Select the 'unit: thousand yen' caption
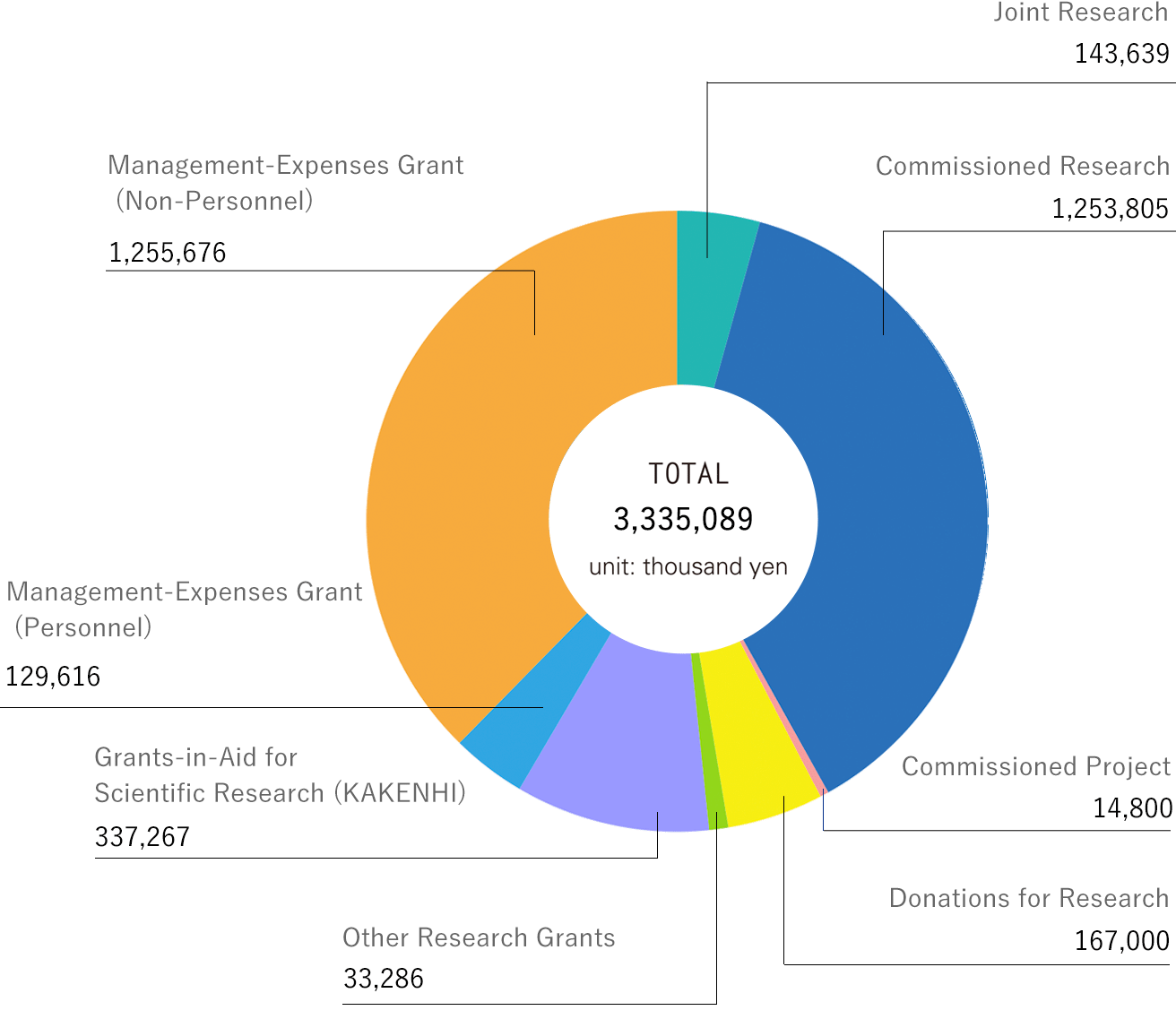The image size is (1176, 1019). tap(687, 567)
